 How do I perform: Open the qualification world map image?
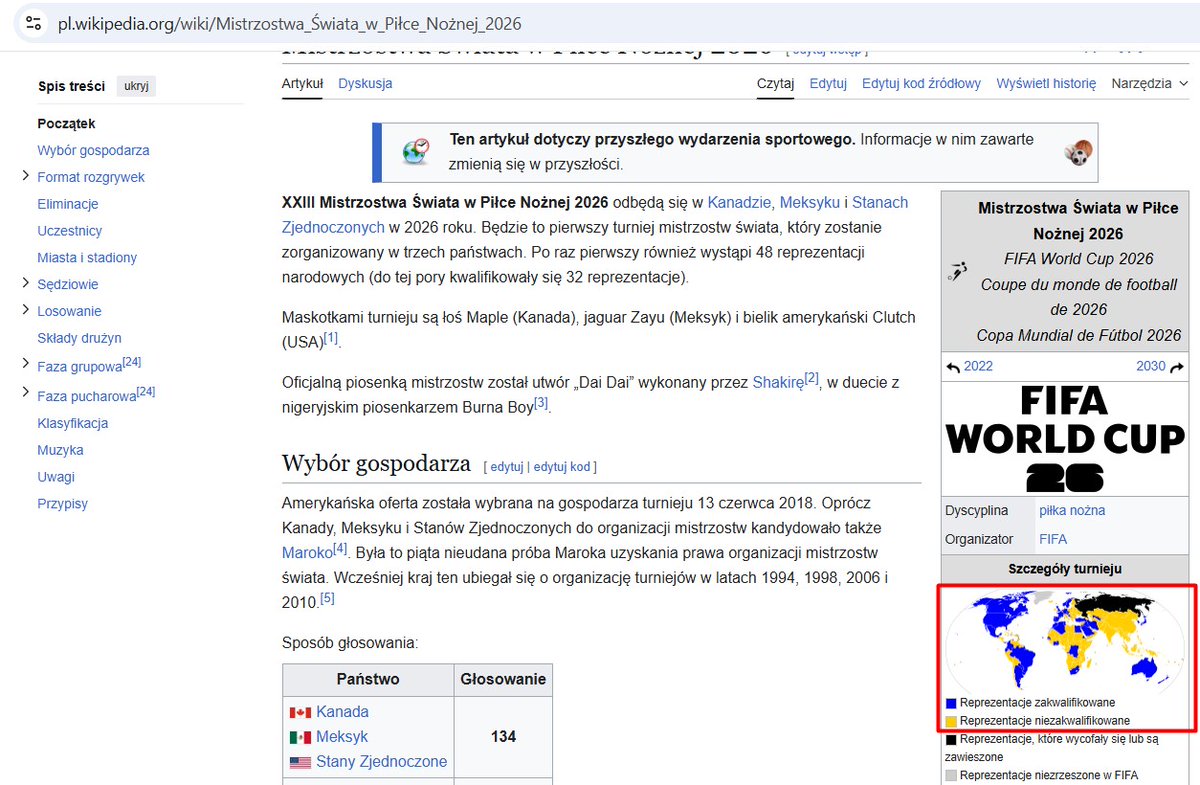(1066, 640)
